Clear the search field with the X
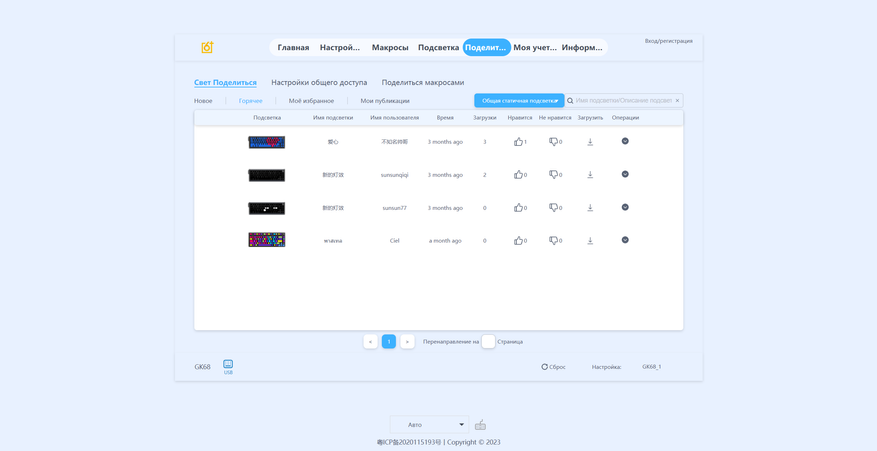This screenshot has height=451, width=877. click(x=677, y=101)
